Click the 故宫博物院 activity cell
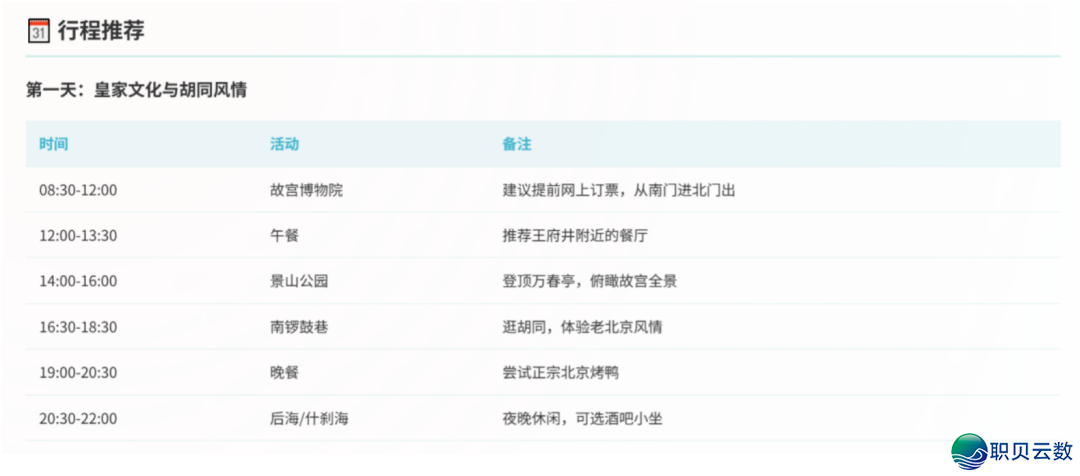 307,190
